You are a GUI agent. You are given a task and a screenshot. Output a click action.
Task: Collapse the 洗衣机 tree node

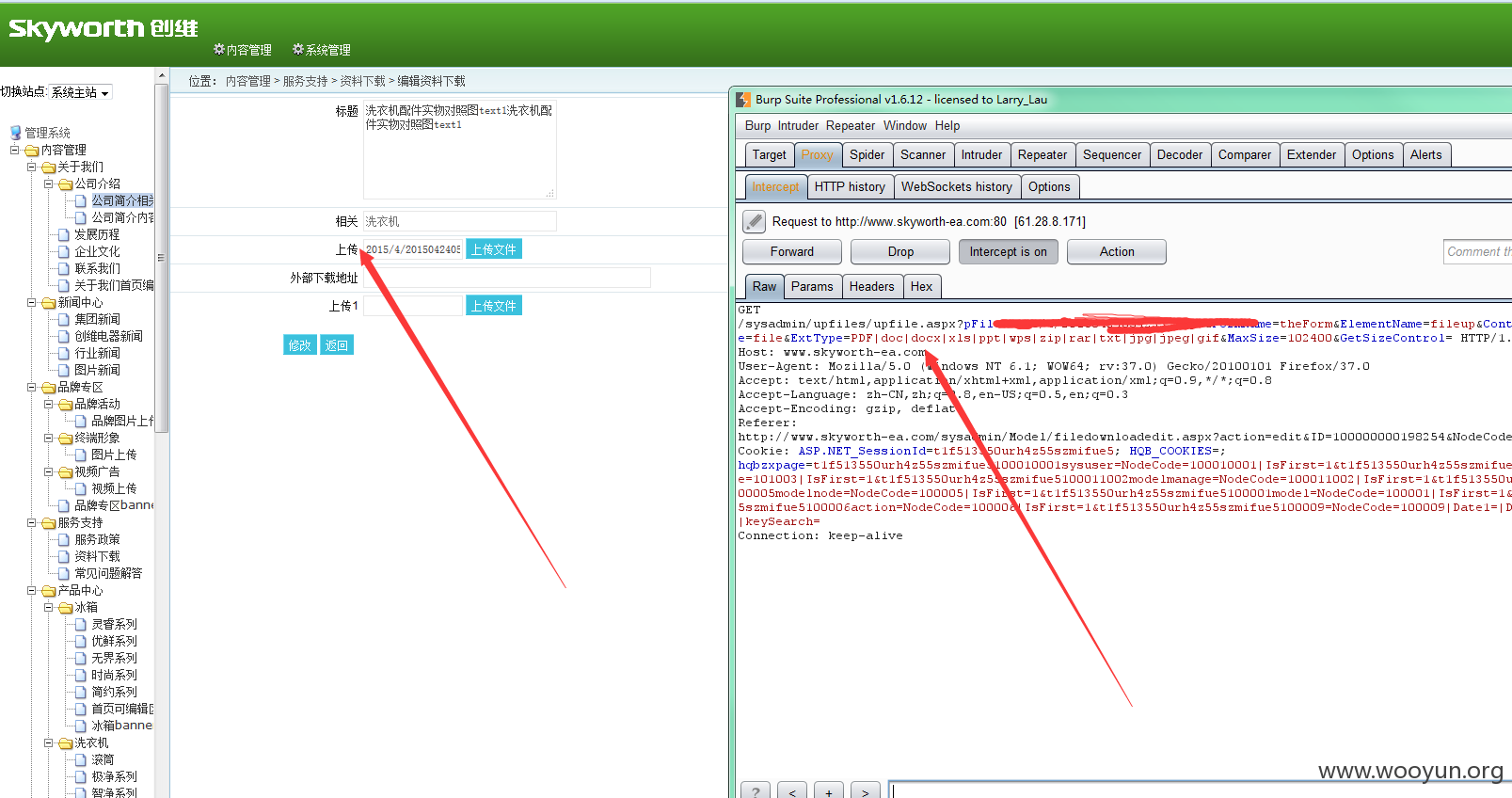pyautogui.click(x=48, y=742)
